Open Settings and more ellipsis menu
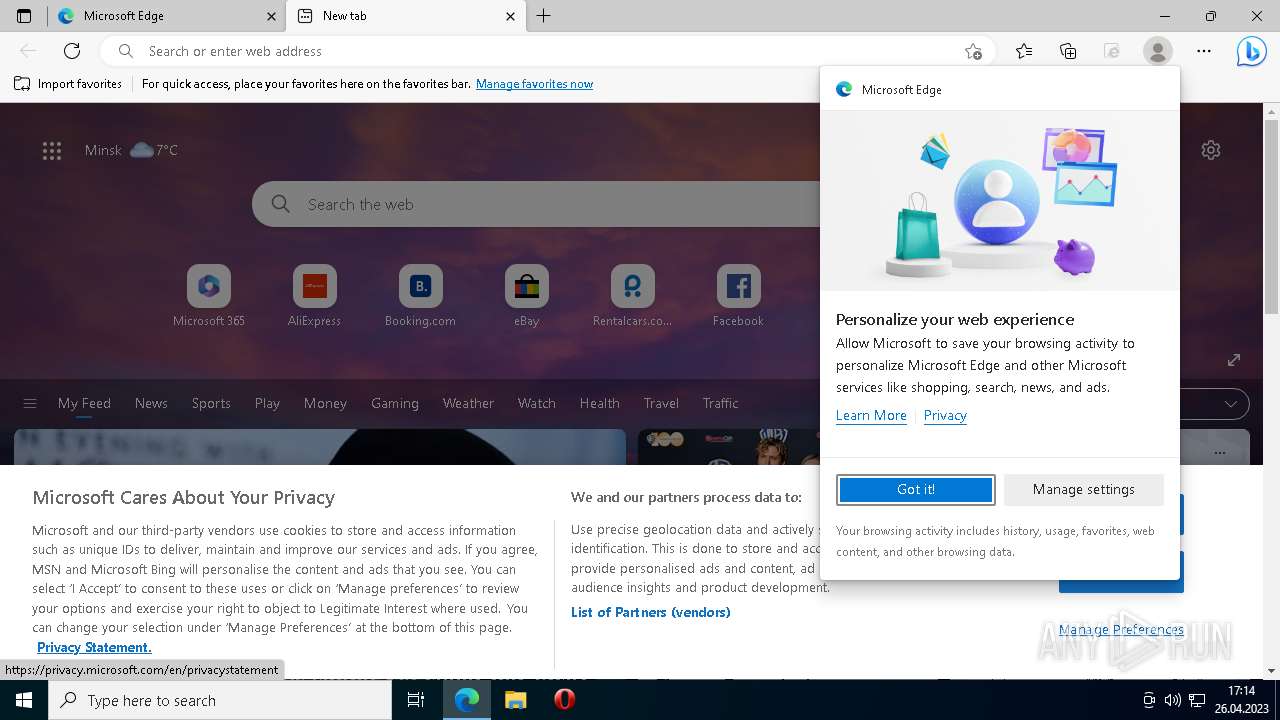Image resolution: width=1280 pixels, height=720 pixels. click(1204, 51)
